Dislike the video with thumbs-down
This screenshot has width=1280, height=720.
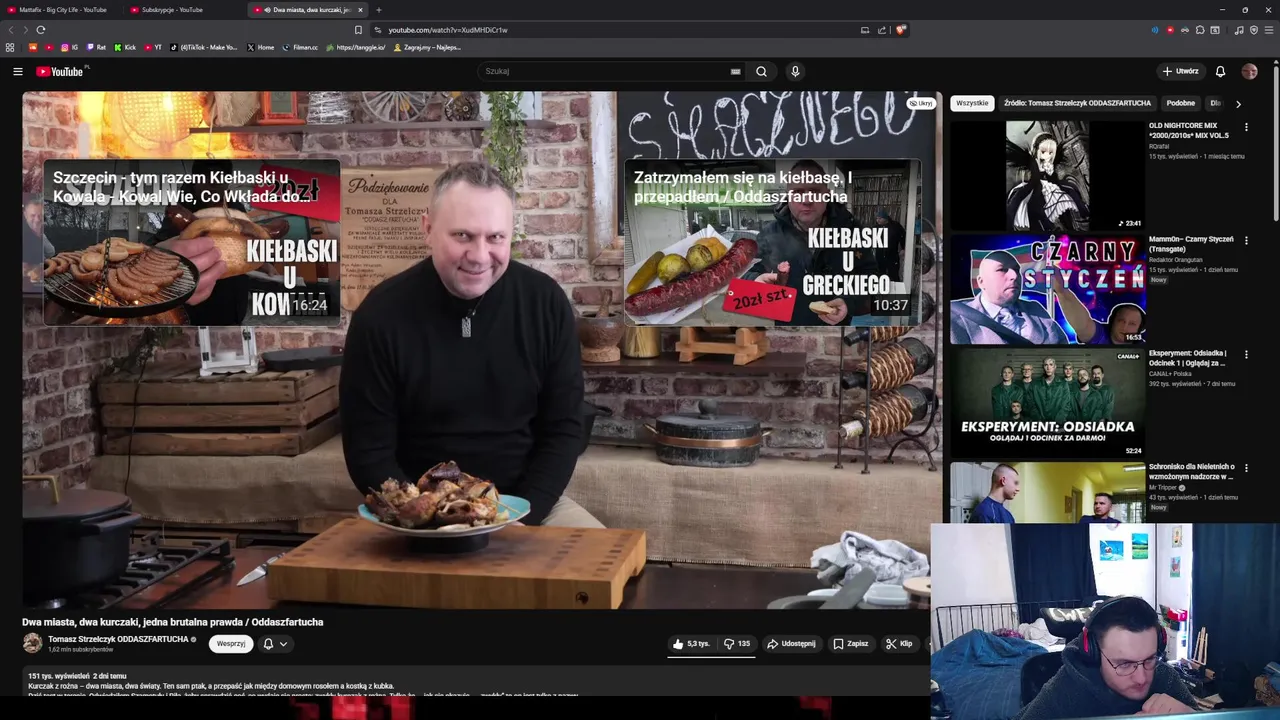point(737,644)
